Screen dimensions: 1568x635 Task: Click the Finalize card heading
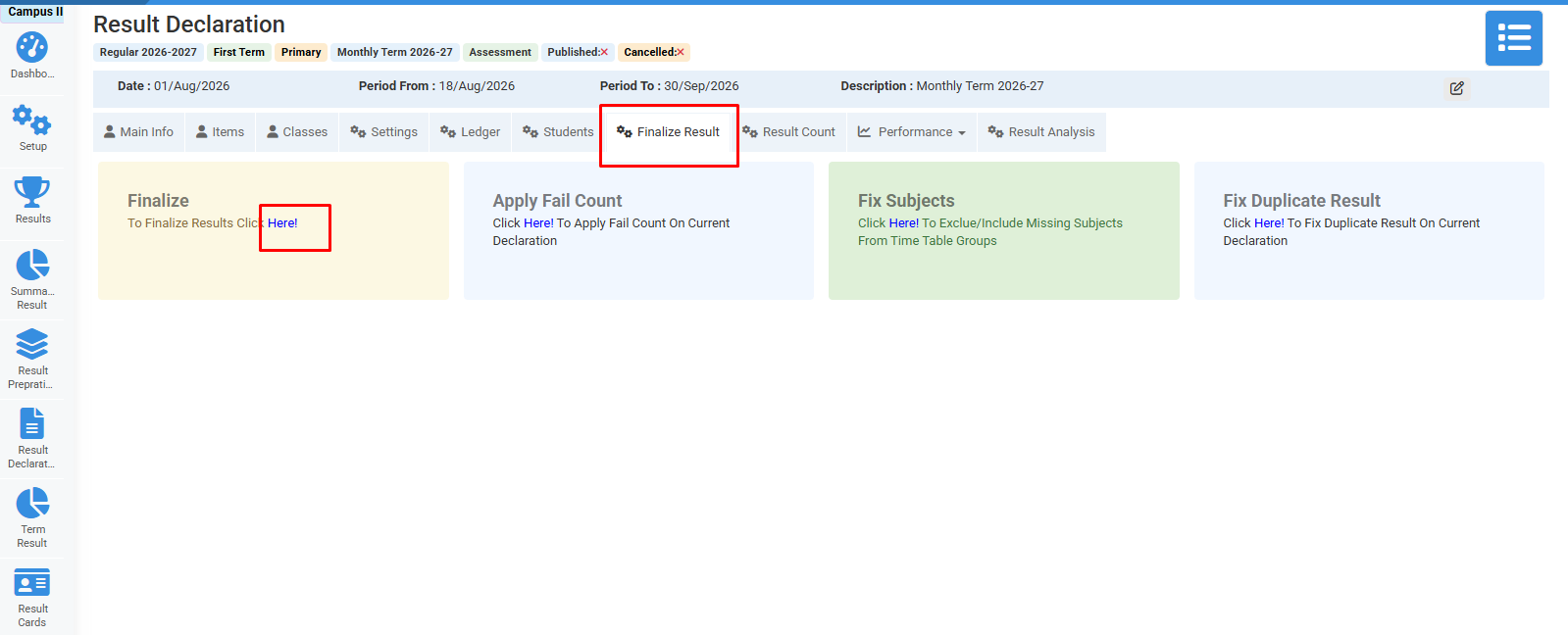point(158,201)
